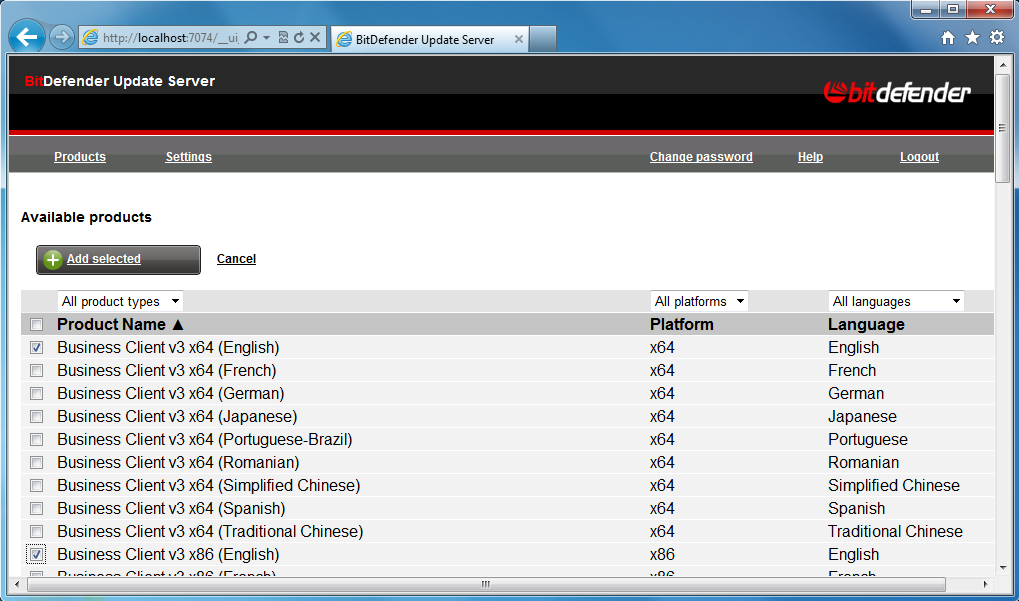Viewport: 1019px width, 601px height.
Task: Sort by Product Name column header
Action: [120, 324]
